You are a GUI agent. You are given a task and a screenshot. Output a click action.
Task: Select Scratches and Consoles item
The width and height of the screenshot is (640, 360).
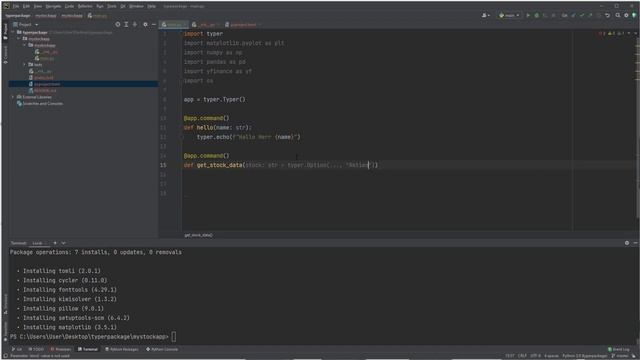point(40,104)
